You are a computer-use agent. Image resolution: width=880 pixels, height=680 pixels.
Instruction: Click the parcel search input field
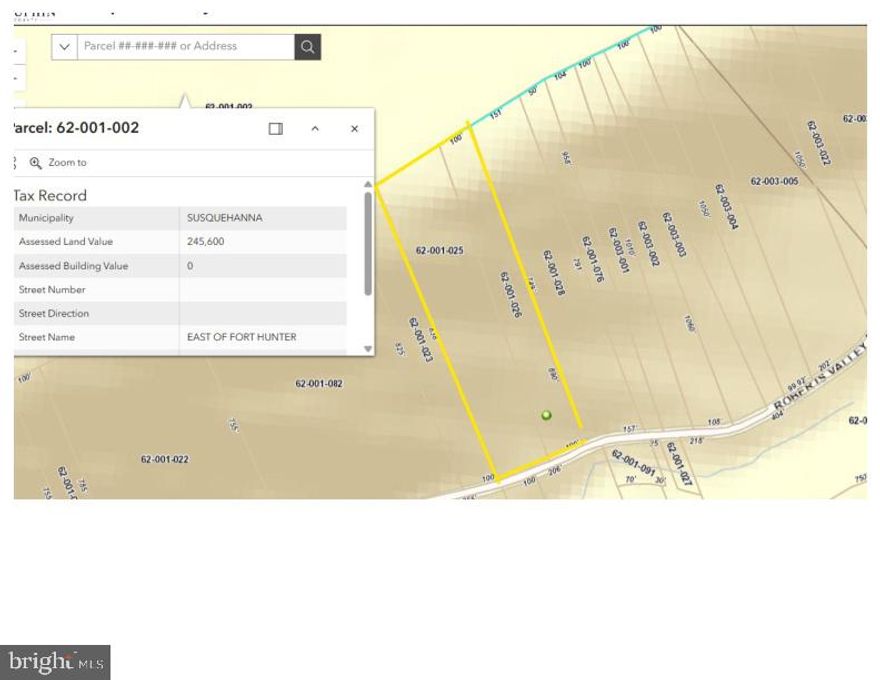tap(185, 46)
